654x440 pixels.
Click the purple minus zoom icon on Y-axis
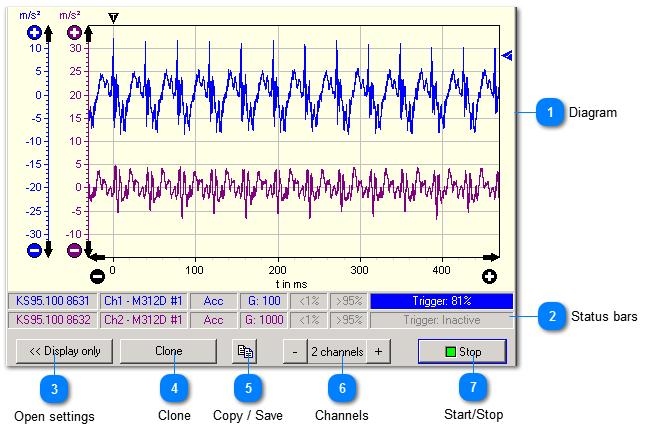click(74, 250)
